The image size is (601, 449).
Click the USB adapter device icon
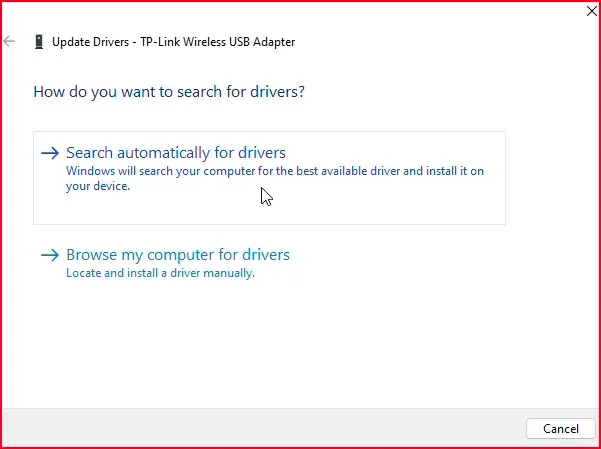pyautogui.click(x=39, y=42)
